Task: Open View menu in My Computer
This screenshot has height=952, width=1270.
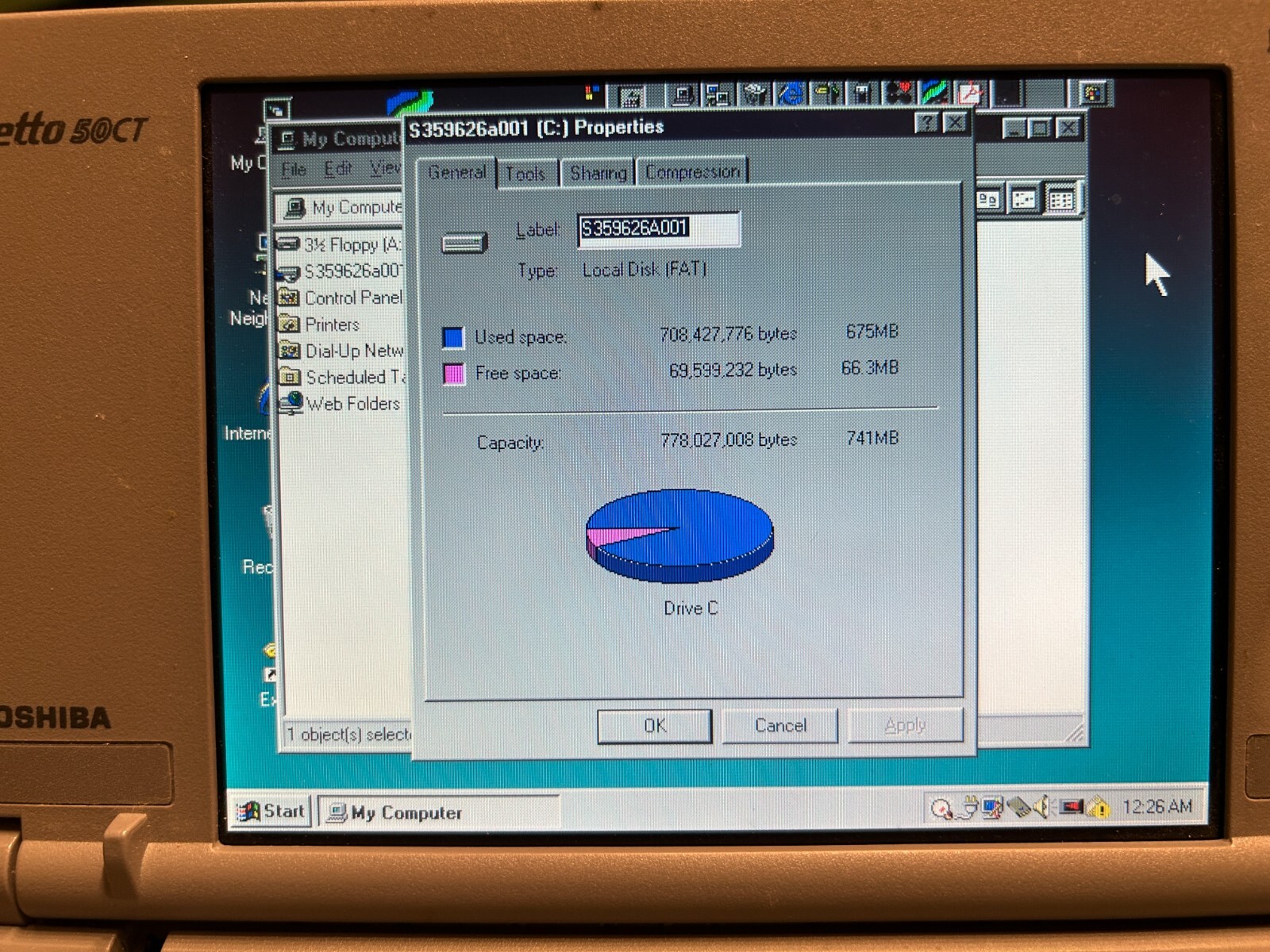Action: 386,168
